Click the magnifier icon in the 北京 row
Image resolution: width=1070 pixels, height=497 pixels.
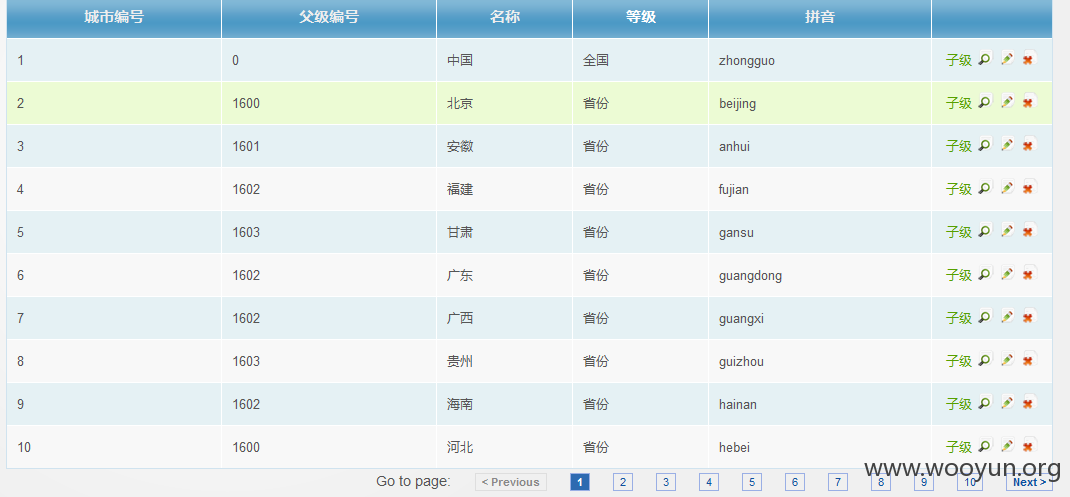(x=984, y=102)
